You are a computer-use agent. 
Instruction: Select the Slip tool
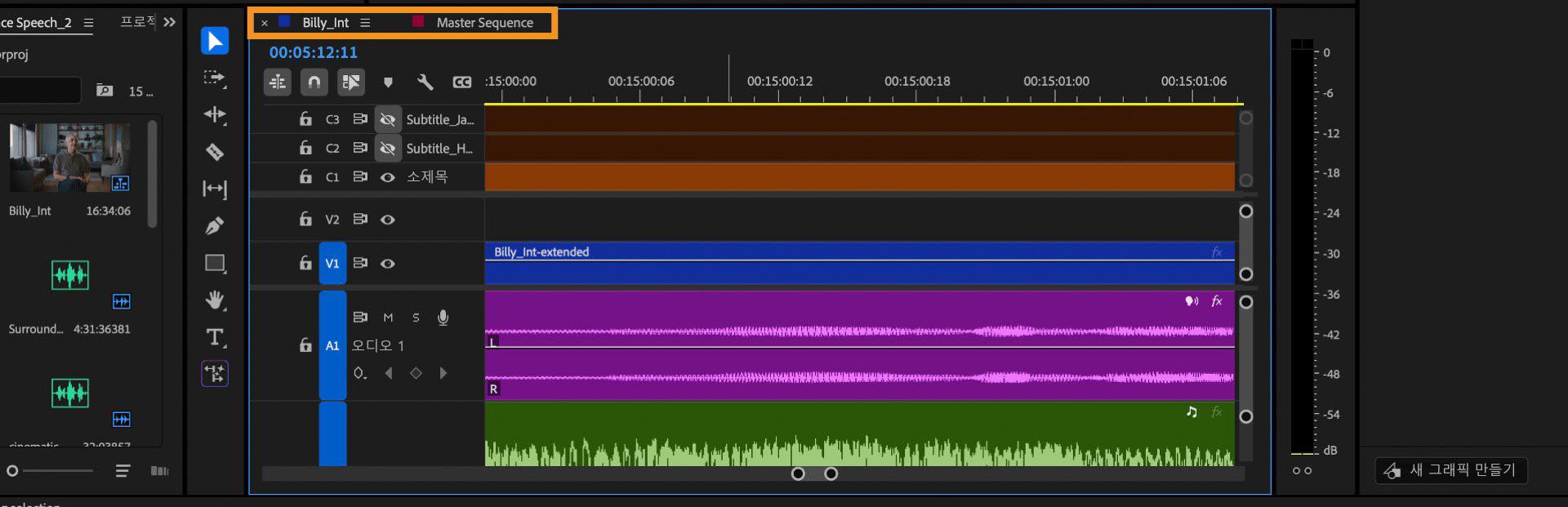coord(215,189)
